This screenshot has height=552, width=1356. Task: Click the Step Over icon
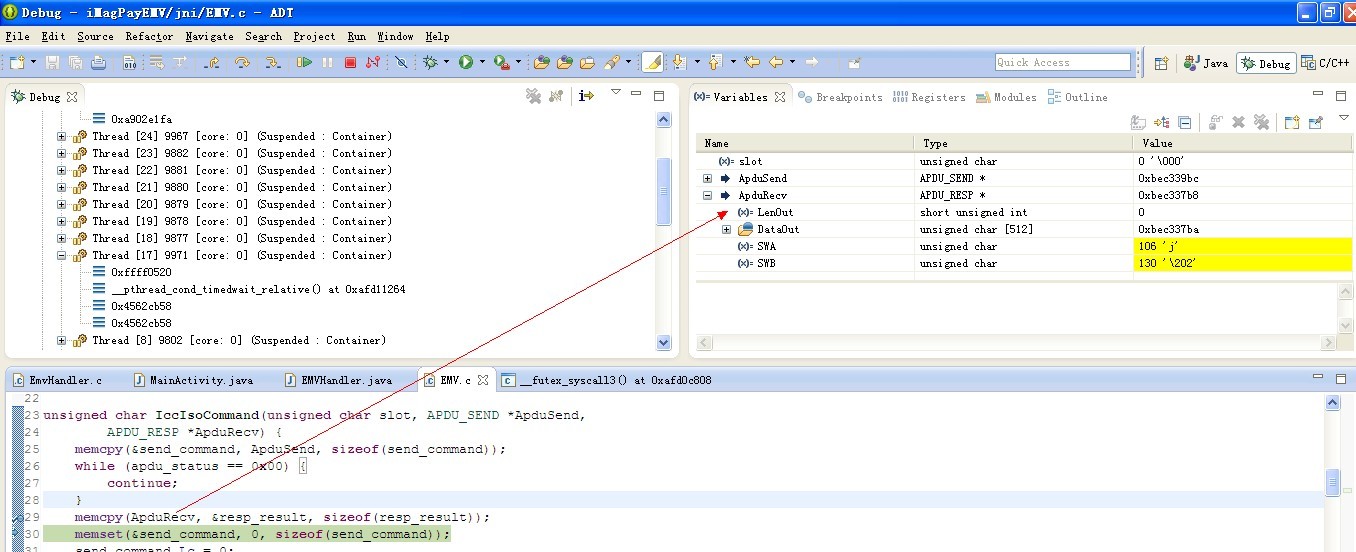click(x=242, y=62)
